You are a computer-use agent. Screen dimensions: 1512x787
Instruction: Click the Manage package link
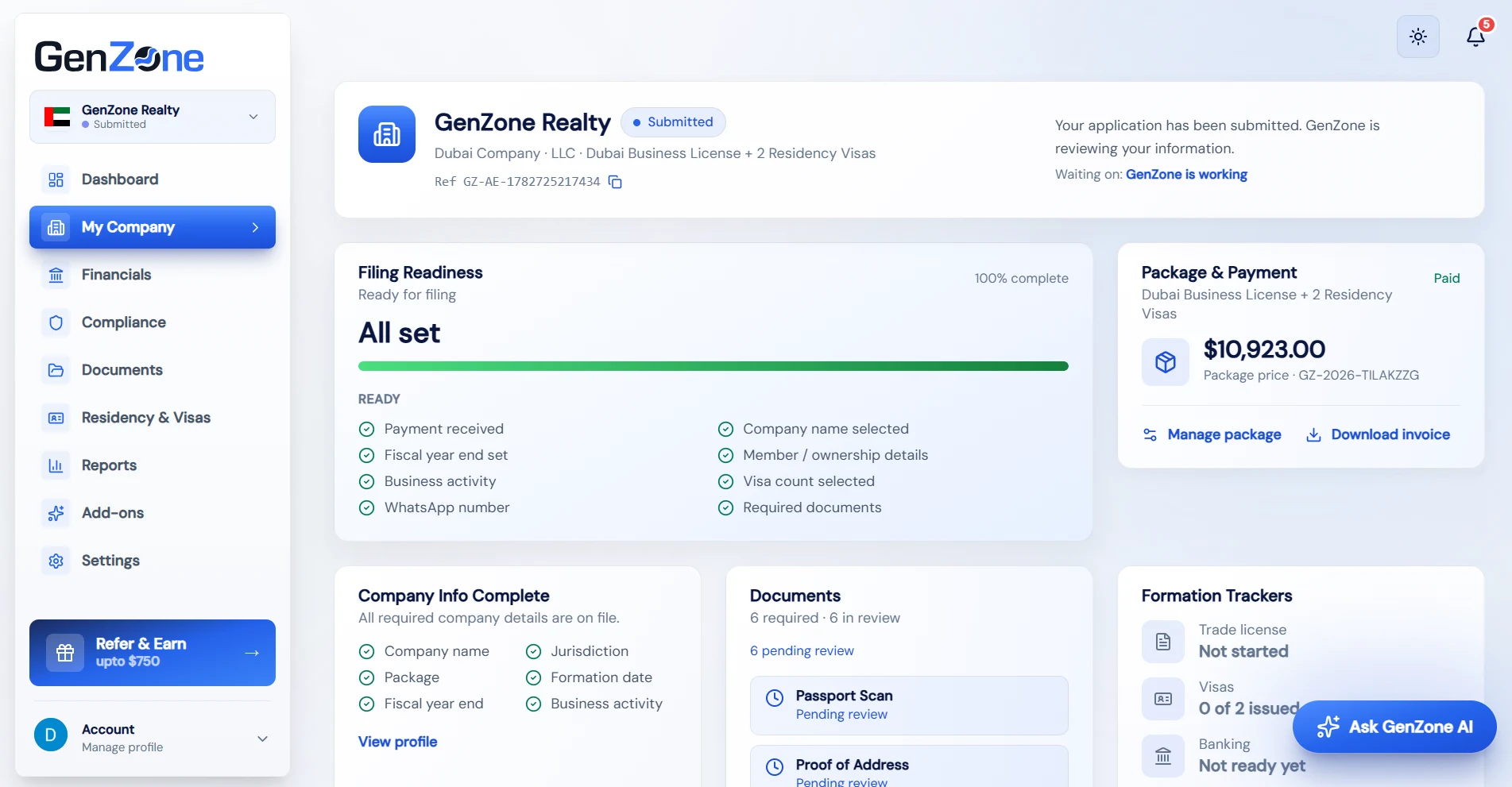click(1212, 434)
